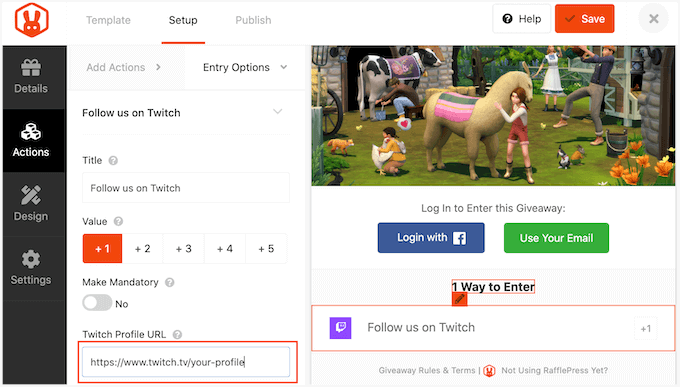Open the Add Actions tab
Viewport: 680px width, 387px height.
point(127,67)
